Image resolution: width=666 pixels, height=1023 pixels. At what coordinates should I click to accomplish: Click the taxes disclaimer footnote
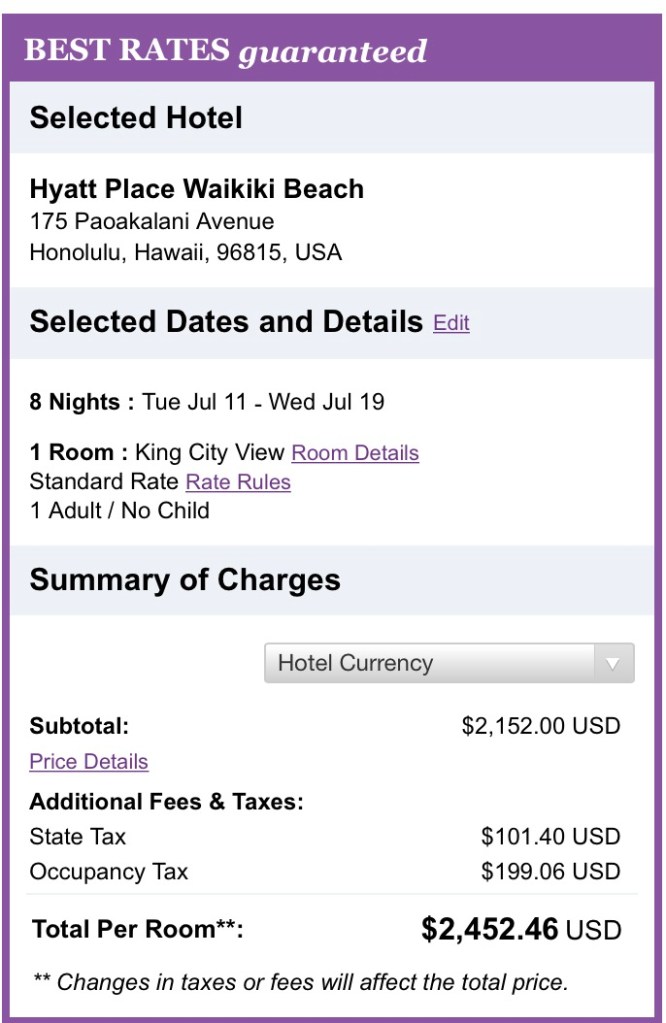pos(301,982)
